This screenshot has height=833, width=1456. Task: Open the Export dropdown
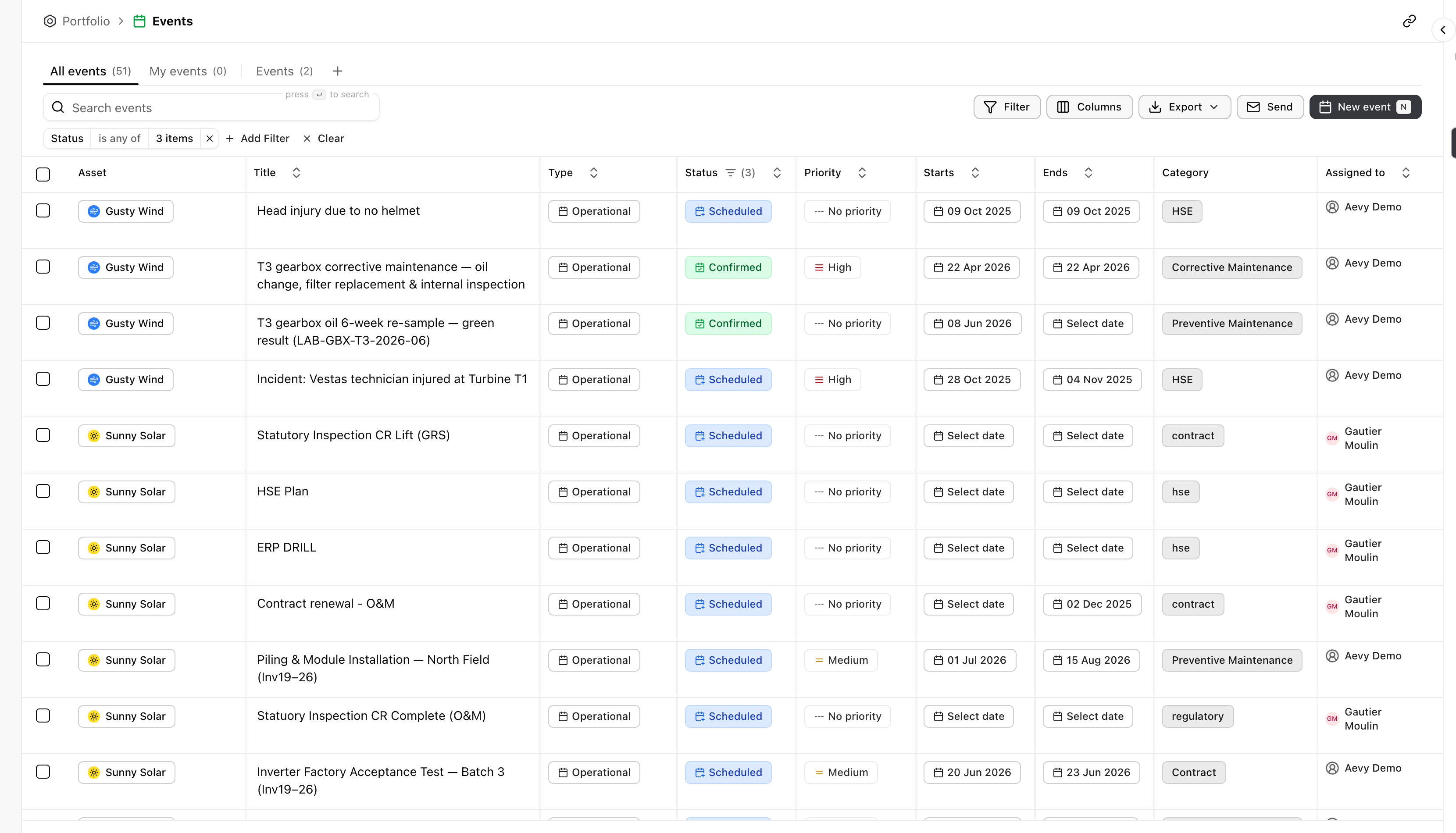tap(1184, 107)
